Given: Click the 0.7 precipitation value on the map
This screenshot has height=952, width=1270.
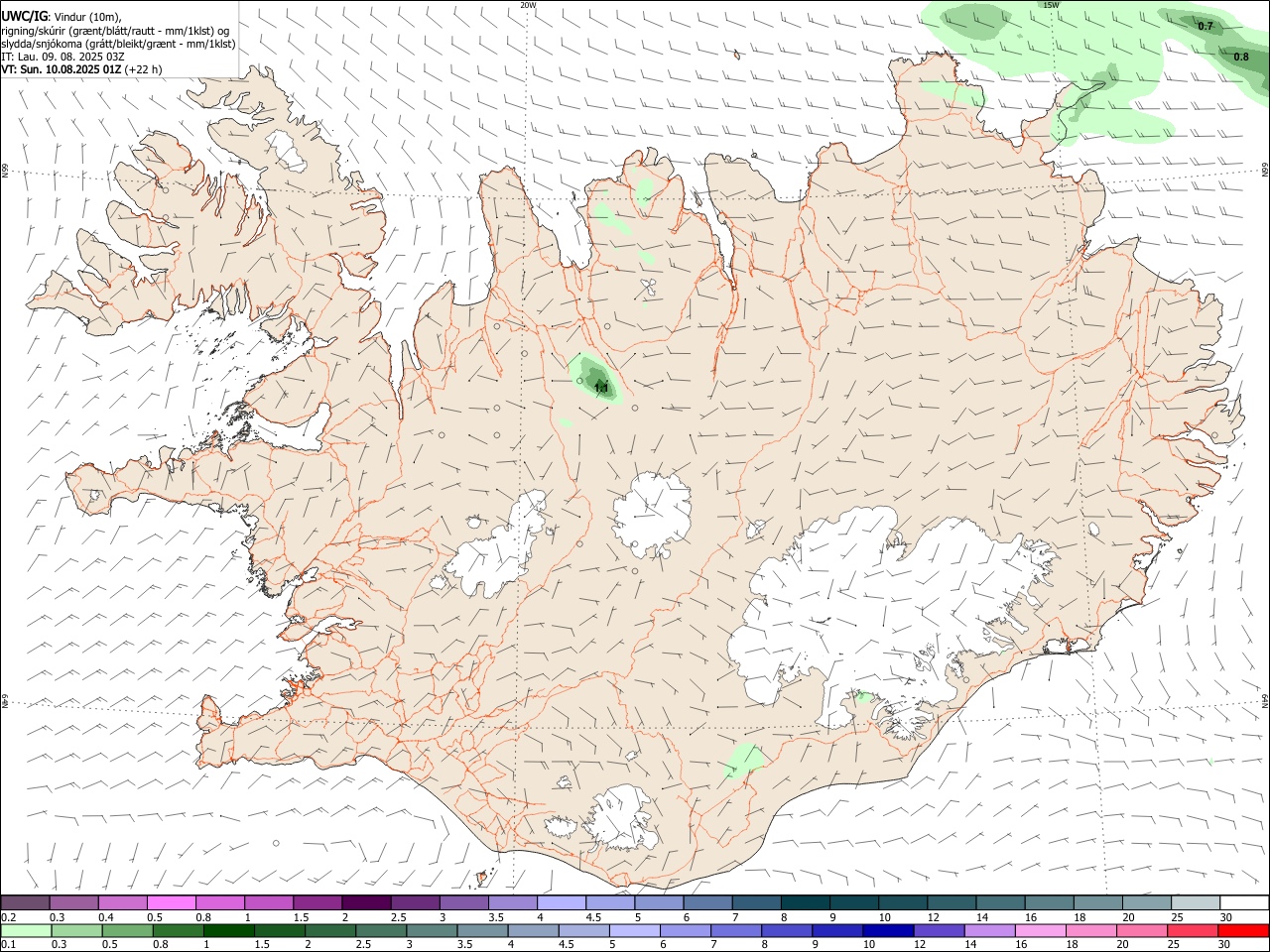Looking at the screenshot, I should click(x=1206, y=27).
